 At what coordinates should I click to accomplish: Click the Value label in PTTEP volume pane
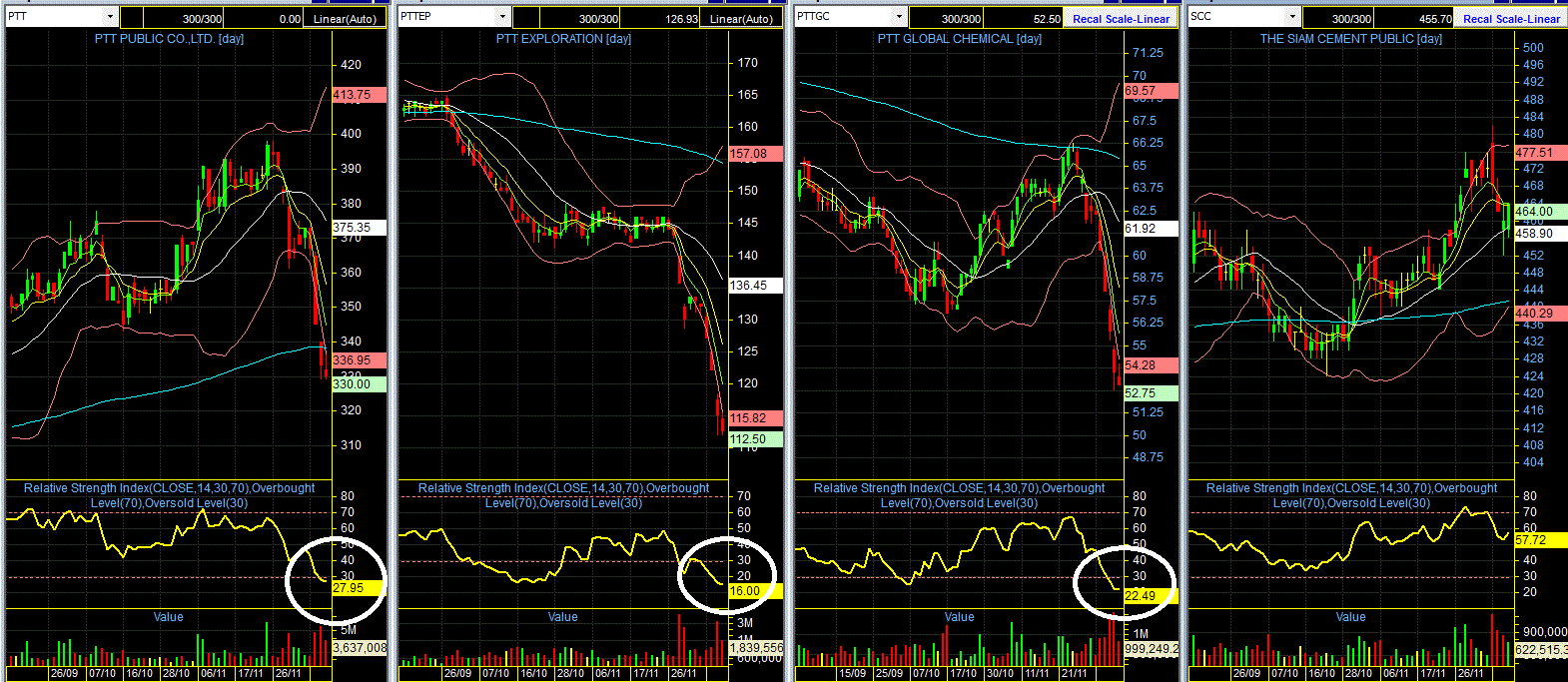(563, 617)
